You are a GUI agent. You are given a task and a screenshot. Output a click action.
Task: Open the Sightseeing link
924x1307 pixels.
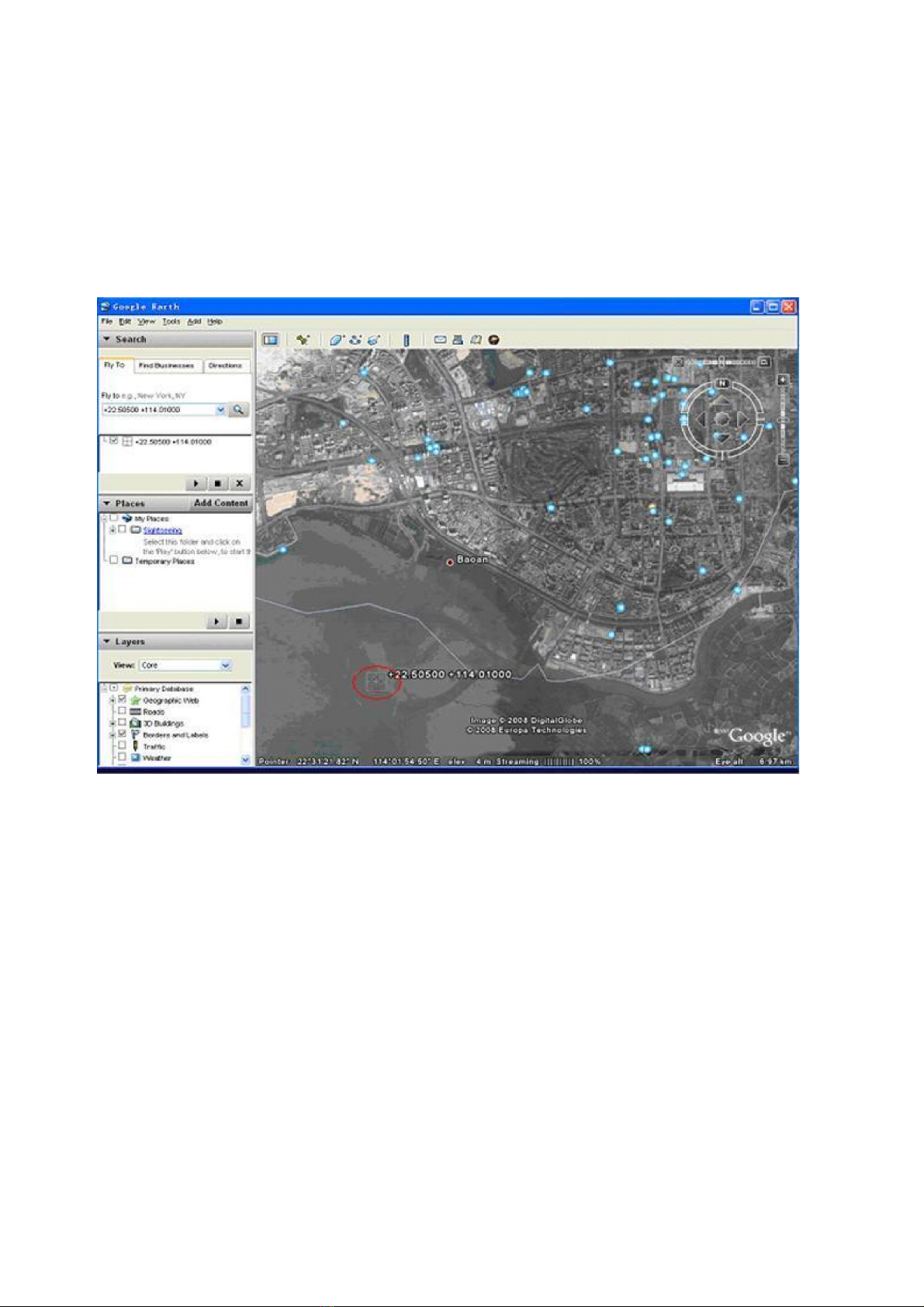163,530
